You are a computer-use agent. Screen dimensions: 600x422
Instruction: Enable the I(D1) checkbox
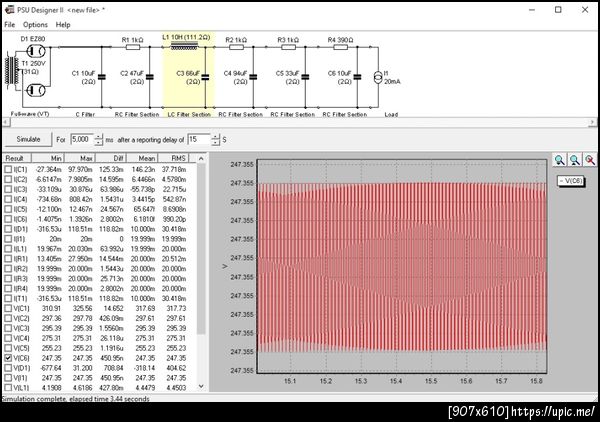tap(8, 229)
